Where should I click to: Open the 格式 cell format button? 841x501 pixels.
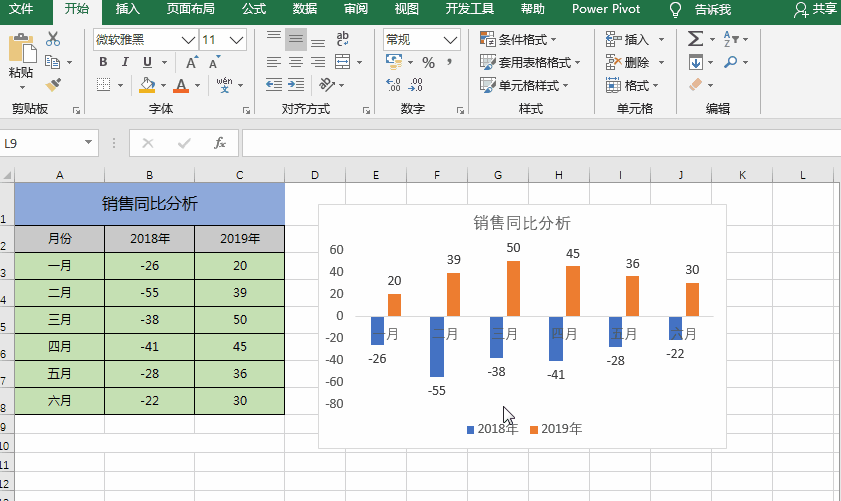632,85
